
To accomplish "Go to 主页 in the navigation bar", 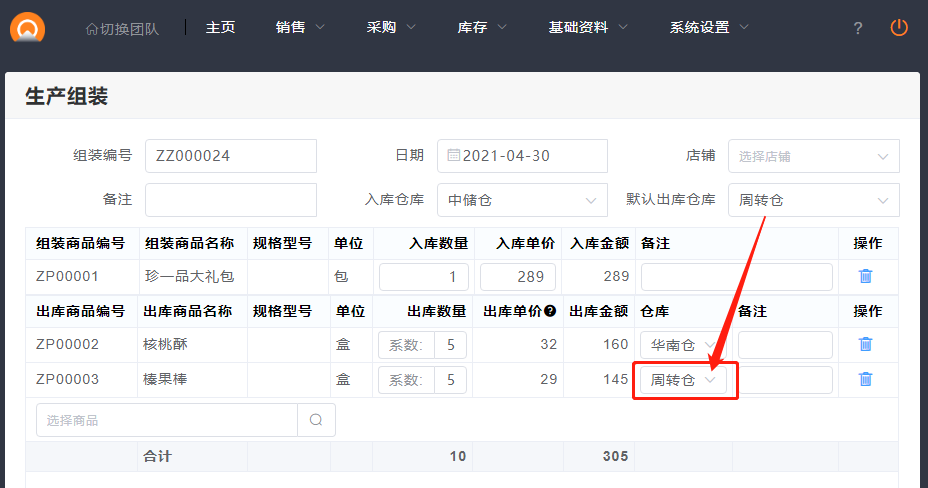I will (220, 28).
